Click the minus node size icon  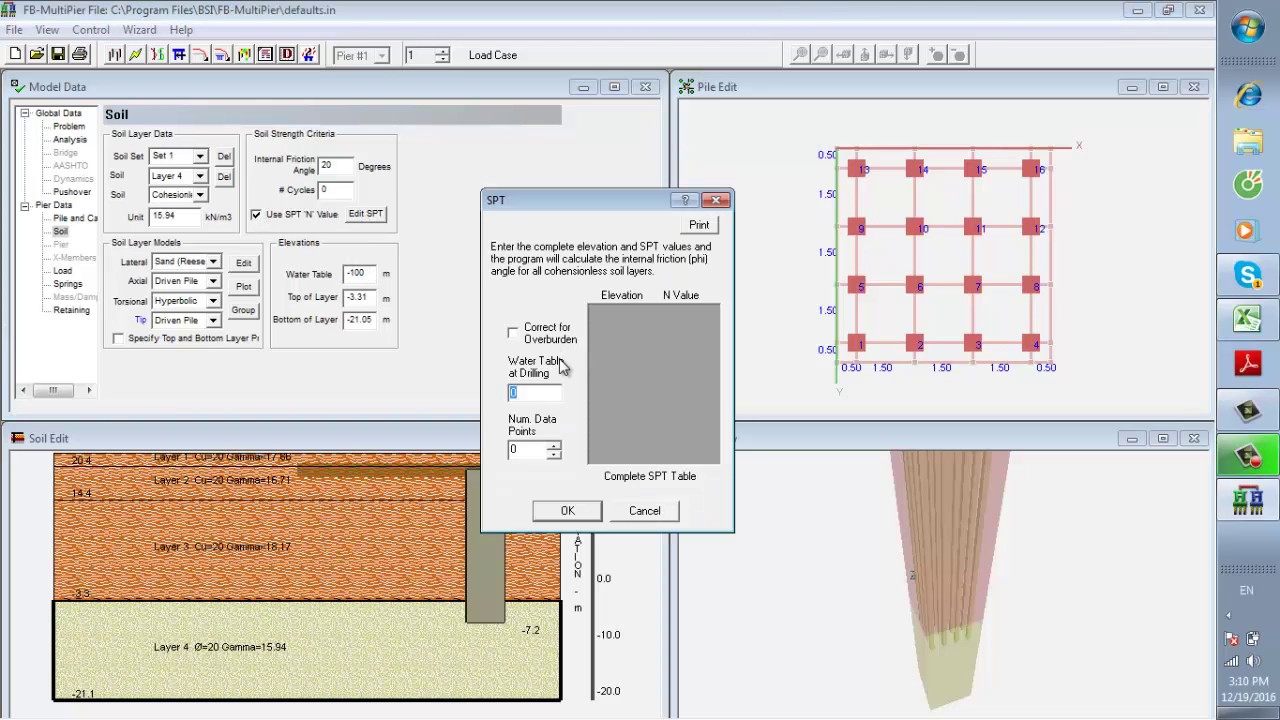coord(958,55)
